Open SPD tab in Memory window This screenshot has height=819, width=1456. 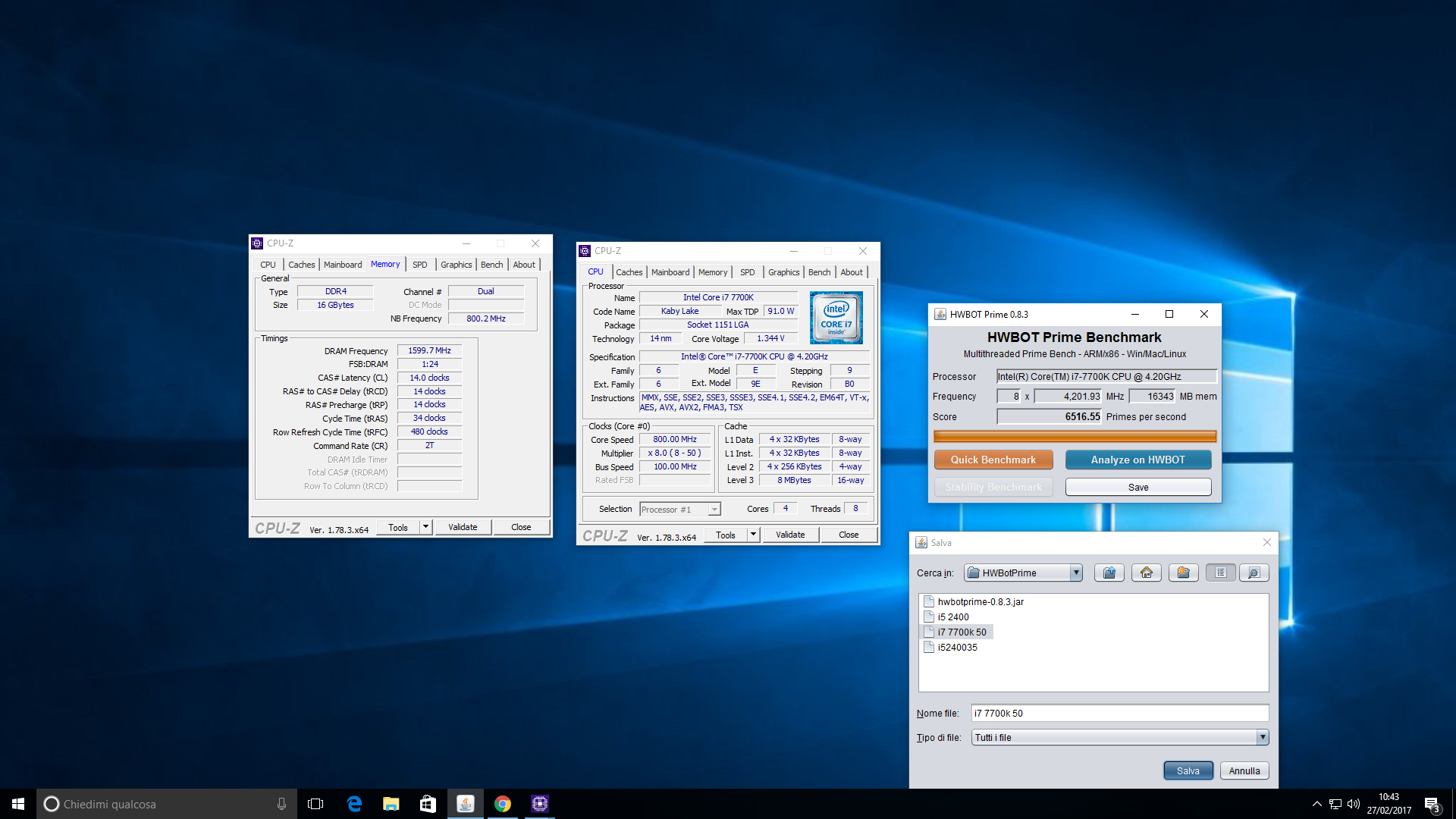coord(419,265)
